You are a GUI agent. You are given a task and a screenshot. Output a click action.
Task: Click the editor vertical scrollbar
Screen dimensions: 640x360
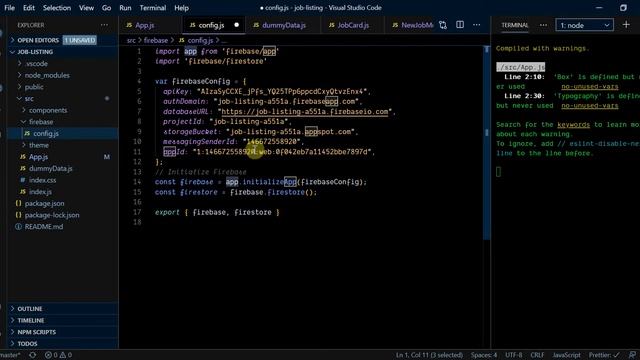[x=487, y=143]
